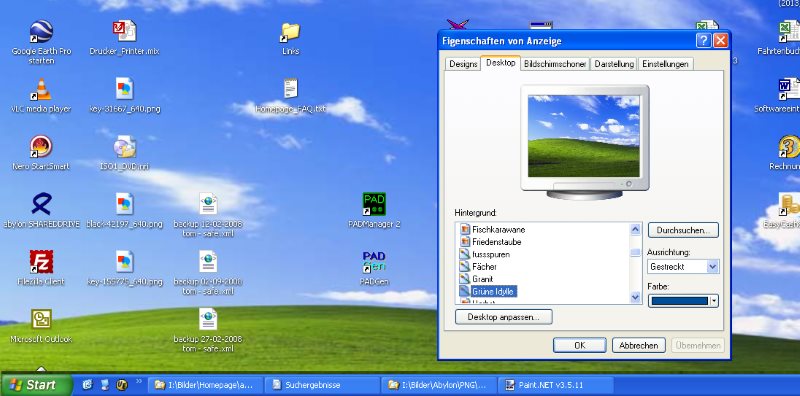Image resolution: width=800 pixels, height=396 pixels.
Task: Click Internet Explorer quick launch icon
Action: pyautogui.click(x=88, y=385)
